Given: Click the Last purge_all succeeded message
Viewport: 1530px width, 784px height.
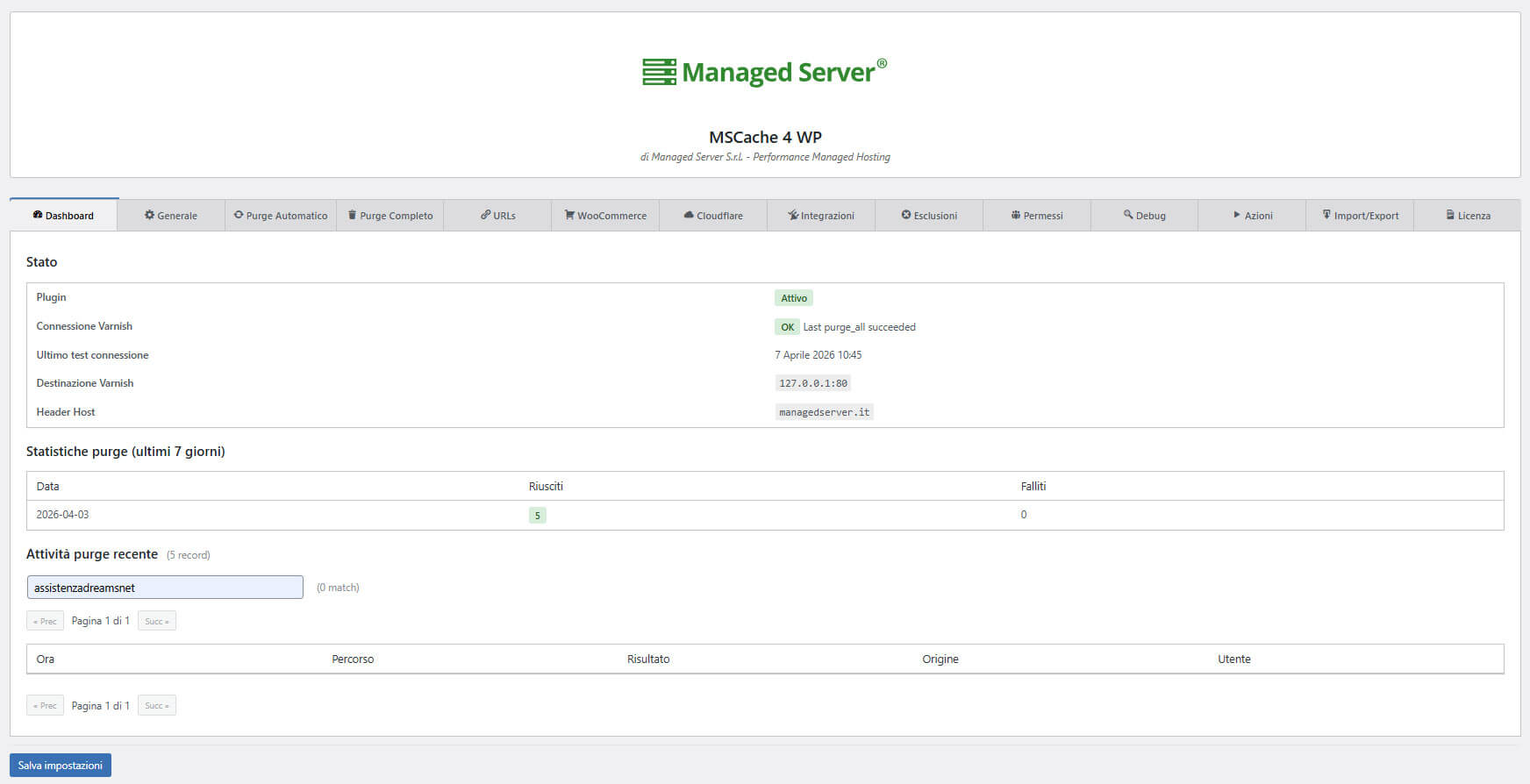Looking at the screenshot, I should [860, 327].
